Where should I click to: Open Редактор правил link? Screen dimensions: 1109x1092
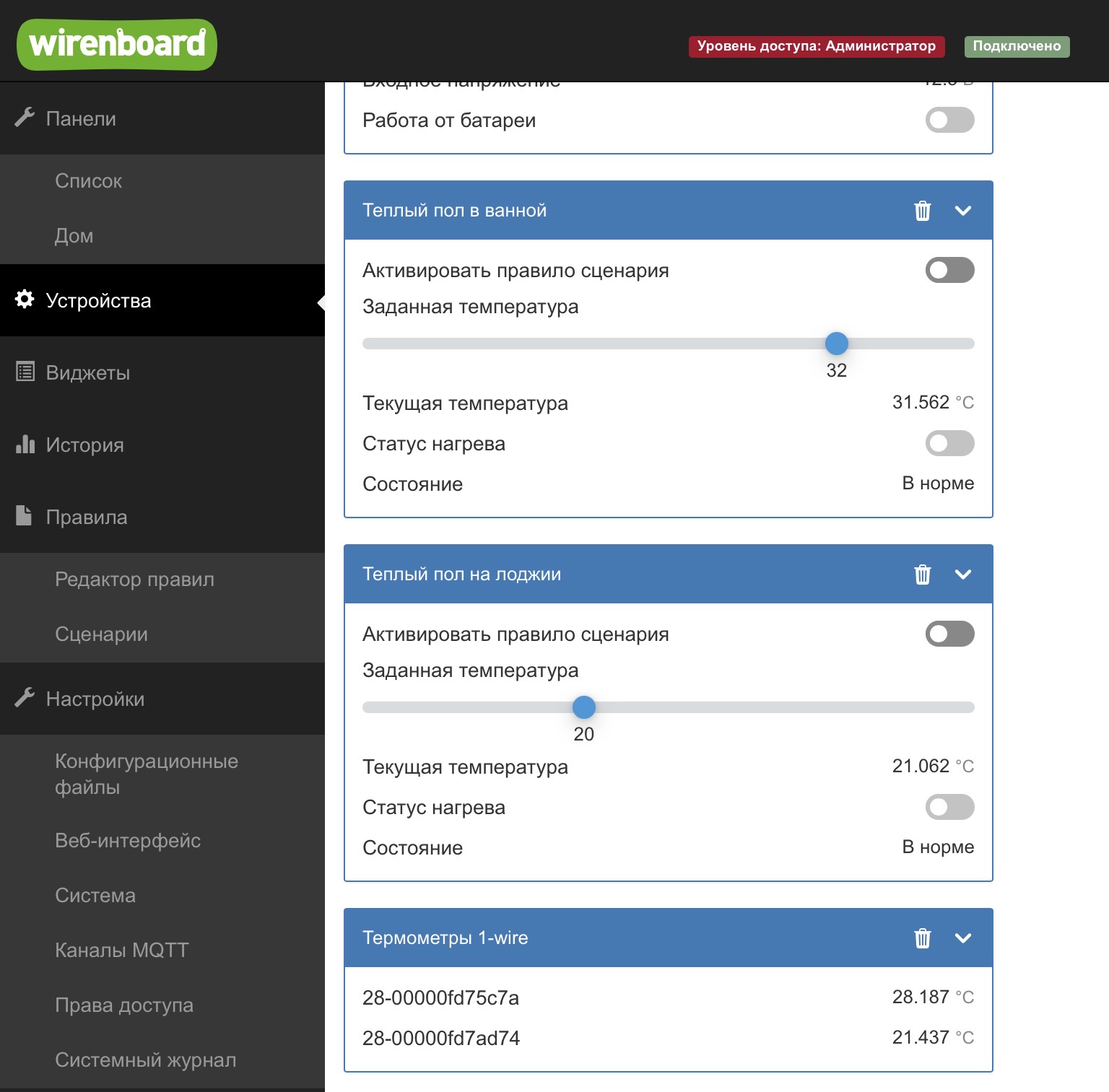(x=134, y=580)
